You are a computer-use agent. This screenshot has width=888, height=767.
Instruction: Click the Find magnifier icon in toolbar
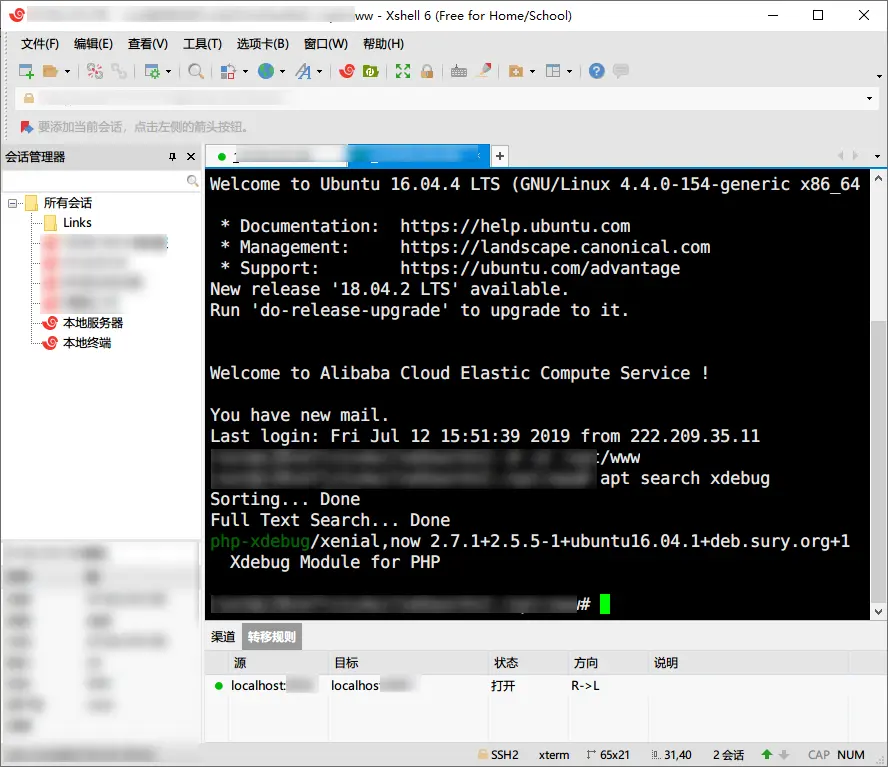click(196, 71)
